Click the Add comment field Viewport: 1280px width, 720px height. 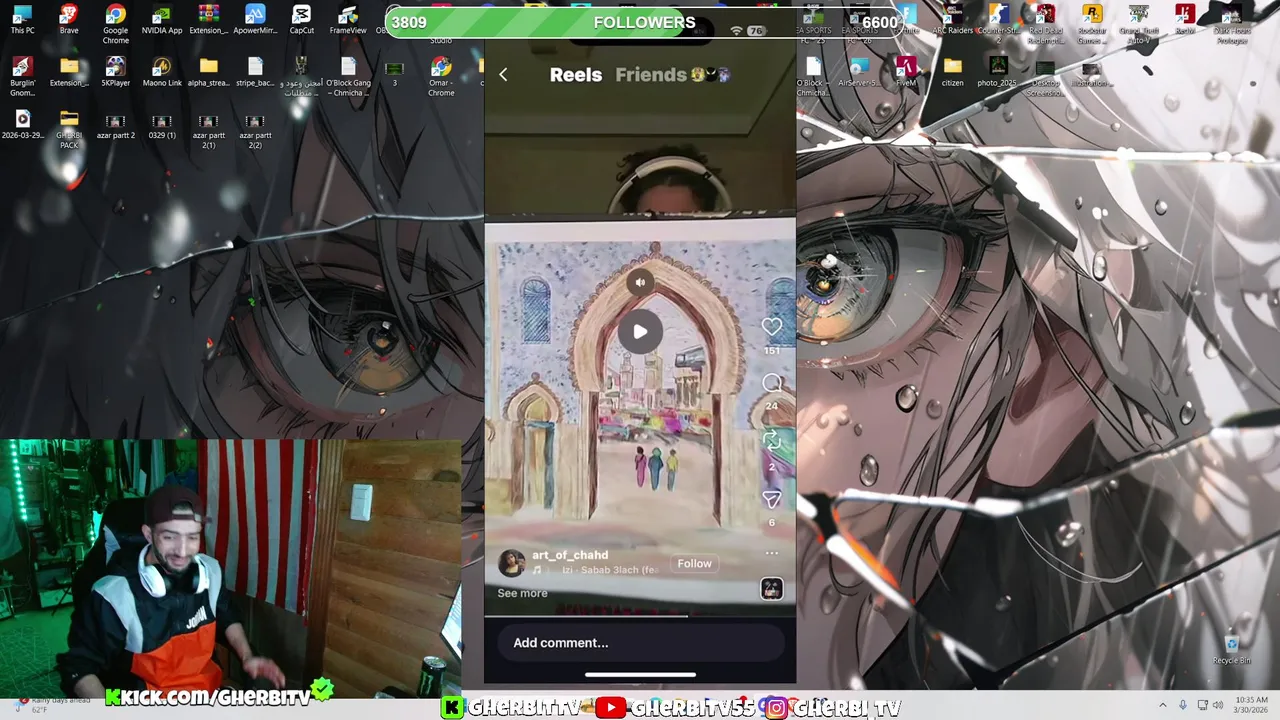(x=640, y=643)
